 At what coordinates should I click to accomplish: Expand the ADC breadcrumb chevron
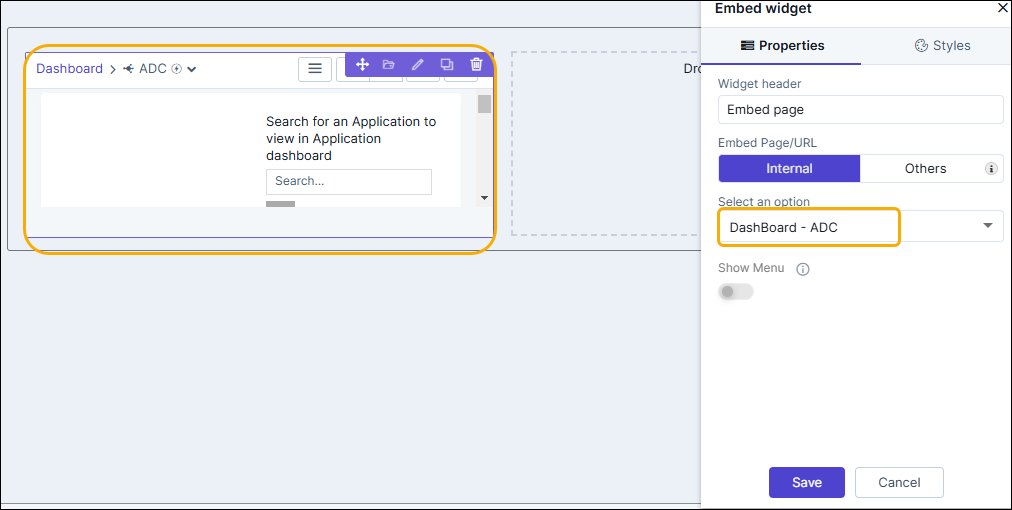click(x=192, y=69)
